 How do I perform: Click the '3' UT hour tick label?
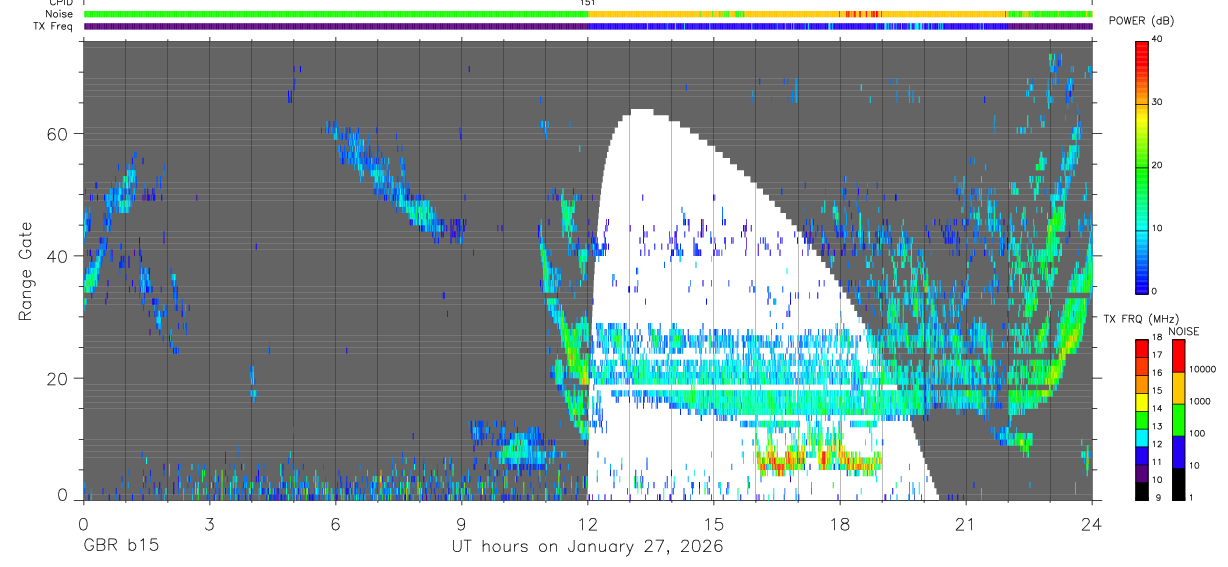[x=209, y=523]
